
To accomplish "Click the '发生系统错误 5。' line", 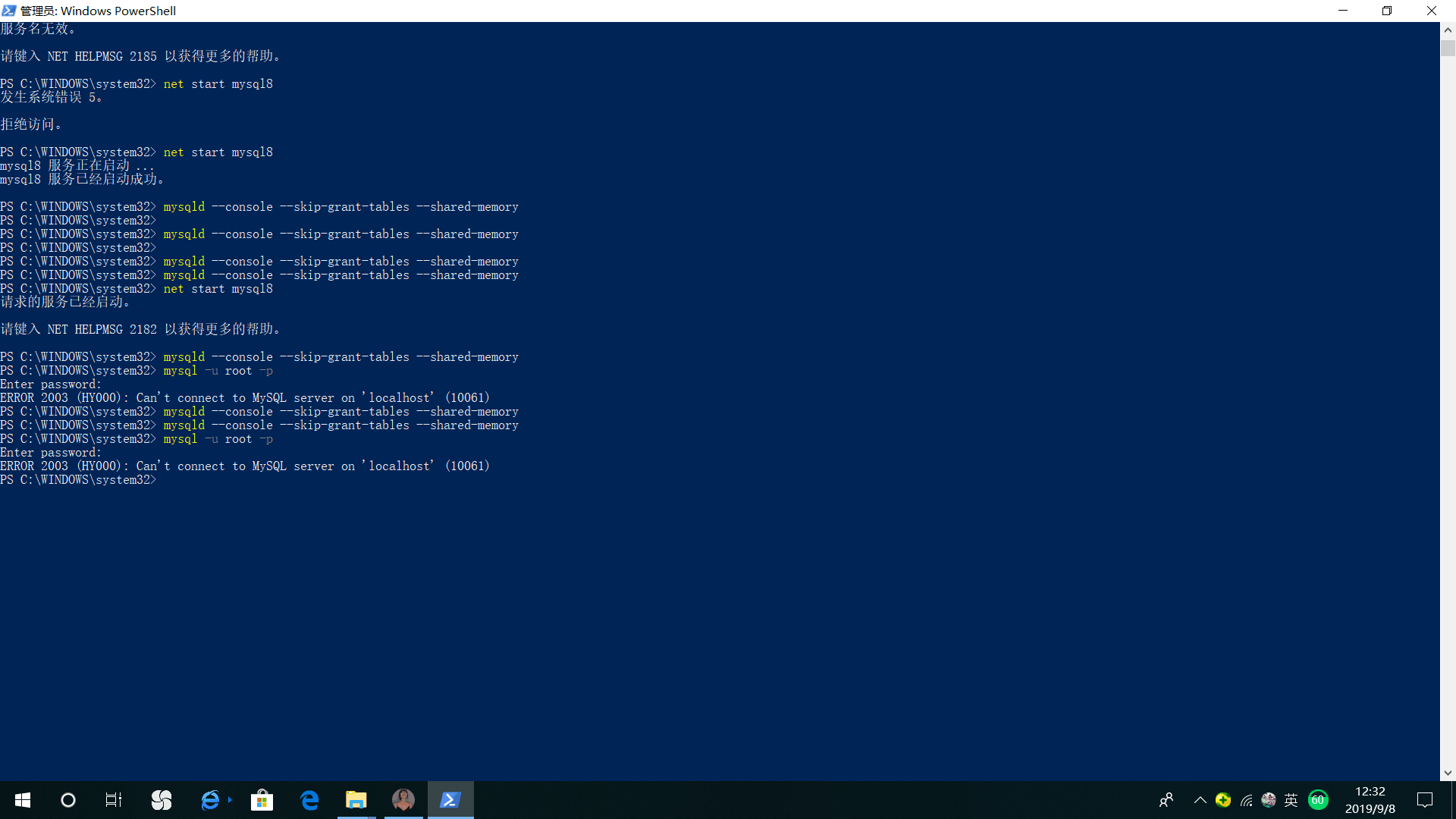I will click(x=52, y=97).
